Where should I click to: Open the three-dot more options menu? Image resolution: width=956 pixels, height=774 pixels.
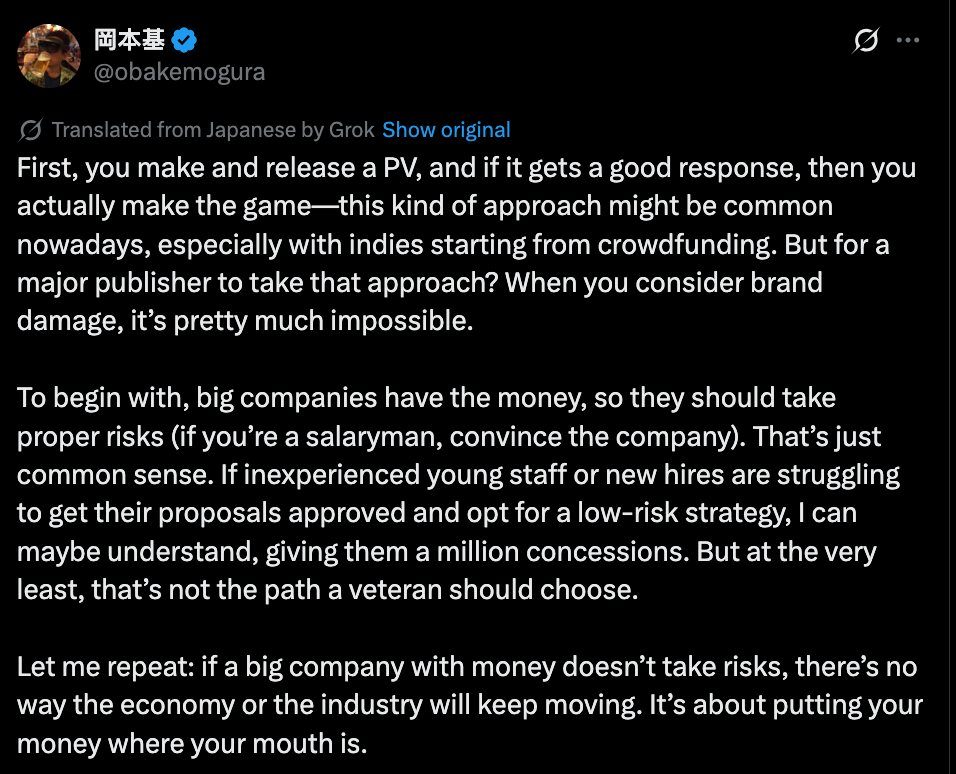point(908,41)
